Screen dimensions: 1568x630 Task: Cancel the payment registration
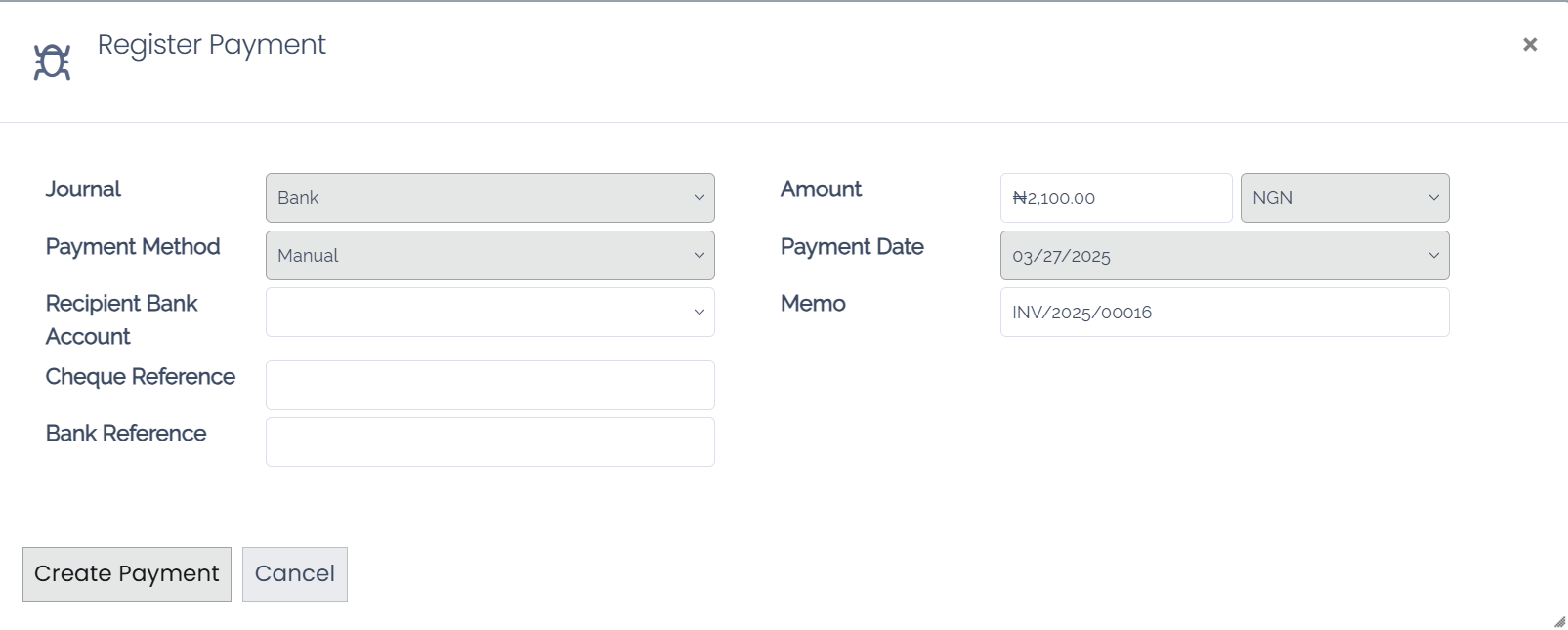pos(294,574)
